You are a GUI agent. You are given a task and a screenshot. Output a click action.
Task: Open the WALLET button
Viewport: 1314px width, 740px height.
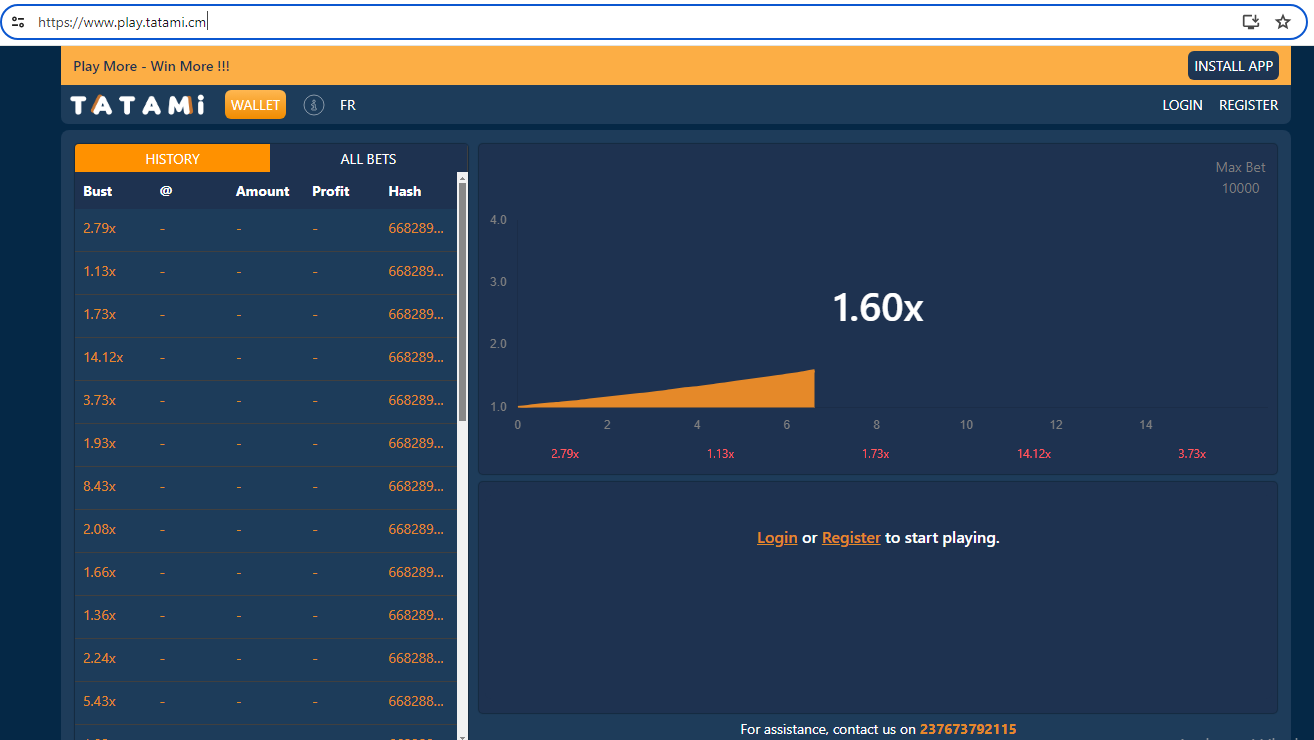pyautogui.click(x=255, y=105)
